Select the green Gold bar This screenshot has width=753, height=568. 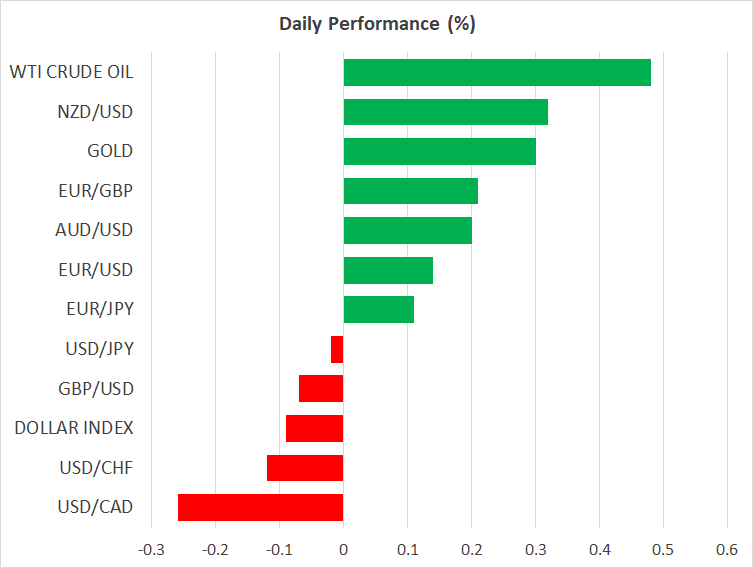tap(439, 151)
